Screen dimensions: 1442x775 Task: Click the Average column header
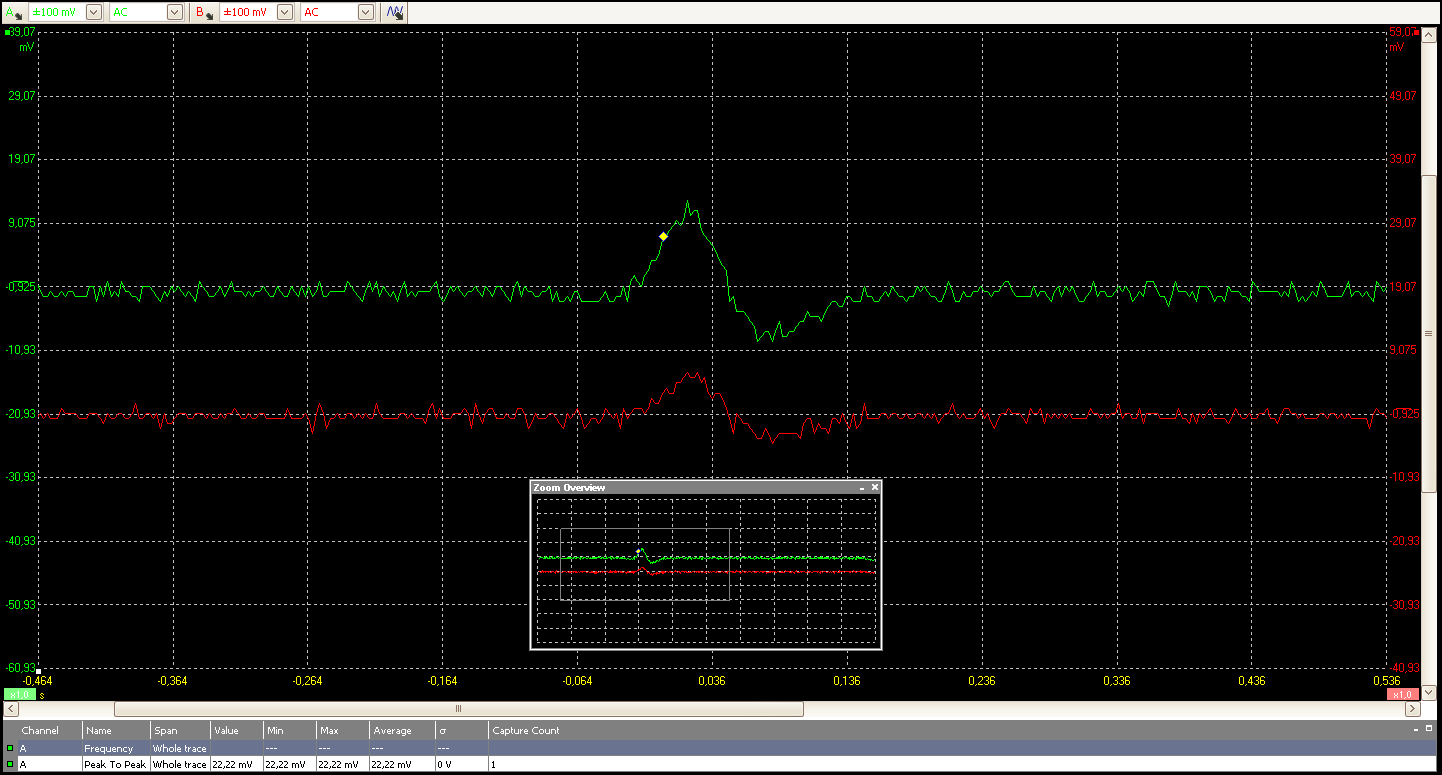[x=392, y=731]
